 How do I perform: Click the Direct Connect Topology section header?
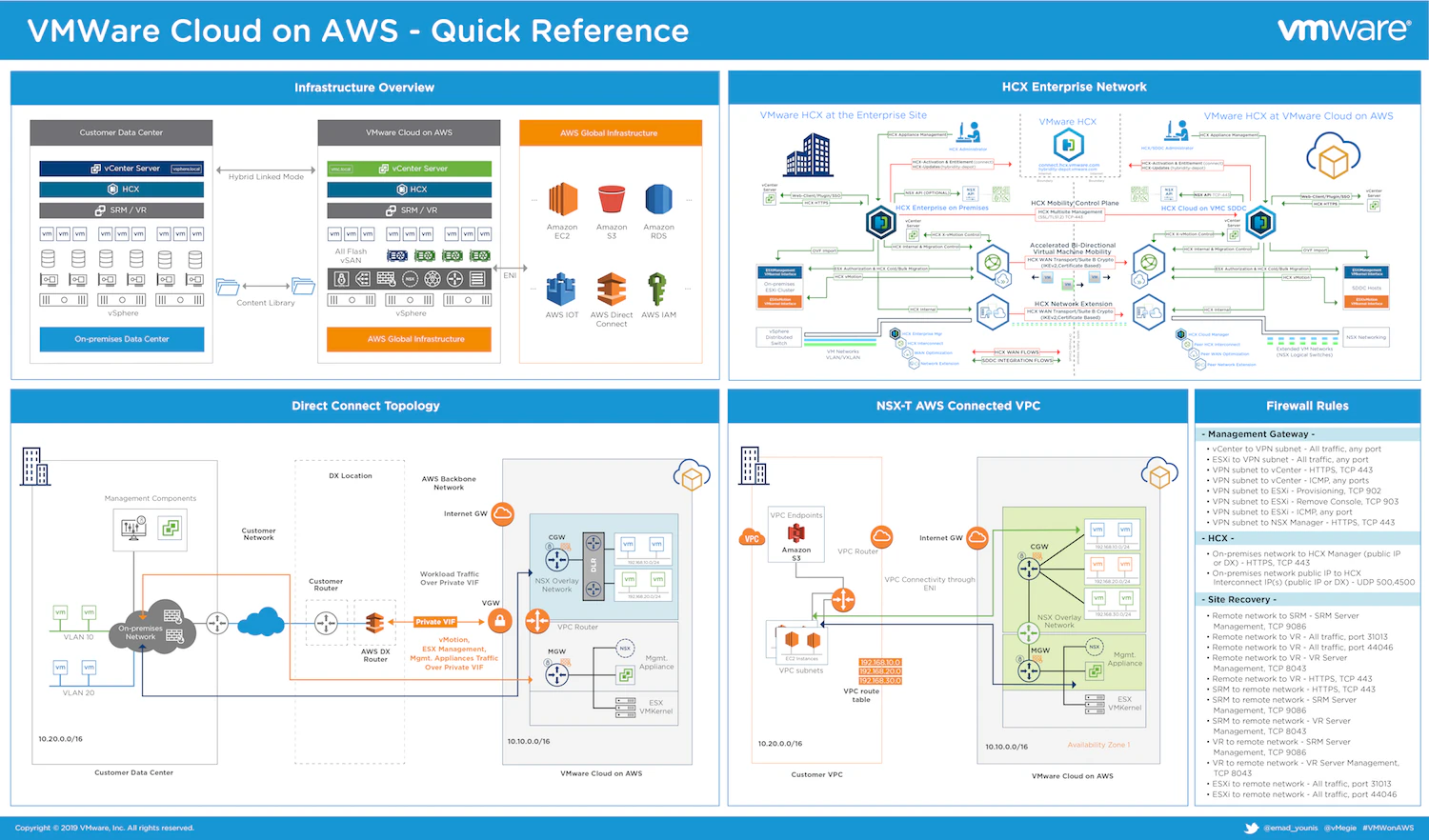(x=365, y=406)
